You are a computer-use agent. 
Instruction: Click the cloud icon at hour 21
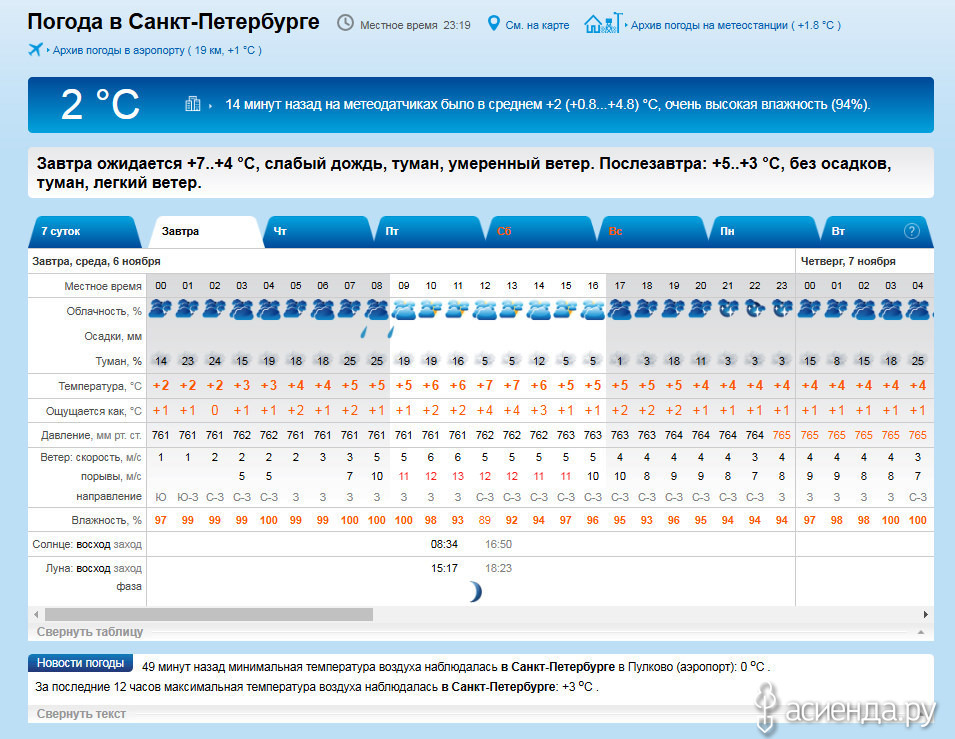click(x=728, y=309)
